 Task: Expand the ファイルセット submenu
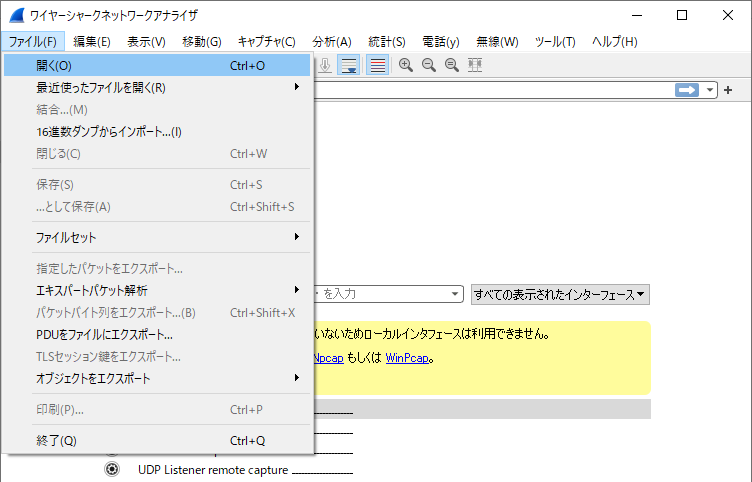coord(157,237)
